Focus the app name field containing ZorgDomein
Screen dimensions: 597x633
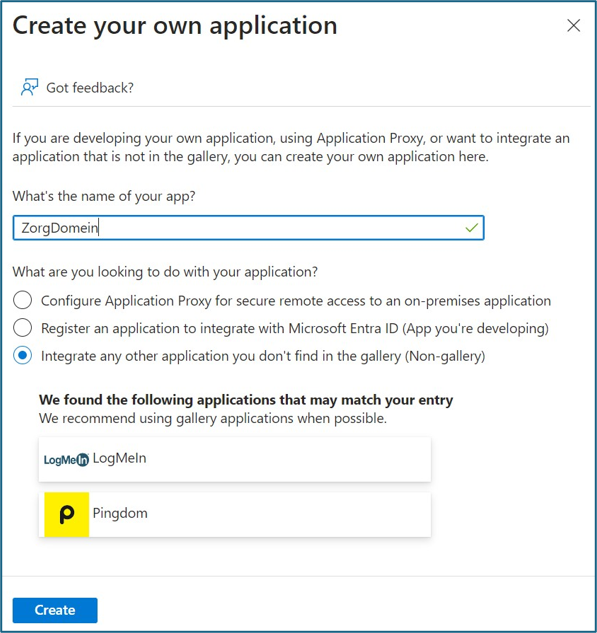248,228
